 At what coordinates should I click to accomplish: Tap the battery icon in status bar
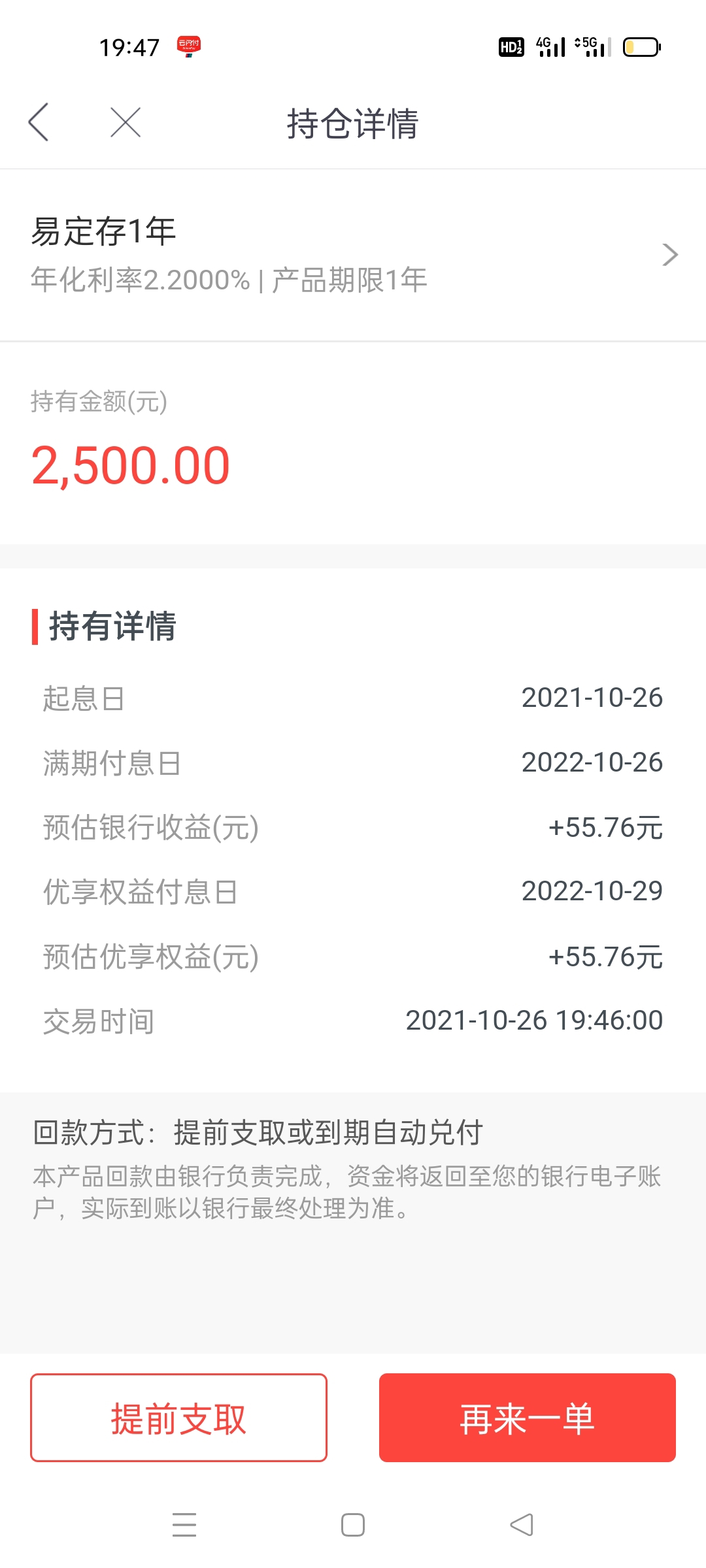tap(642, 47)
